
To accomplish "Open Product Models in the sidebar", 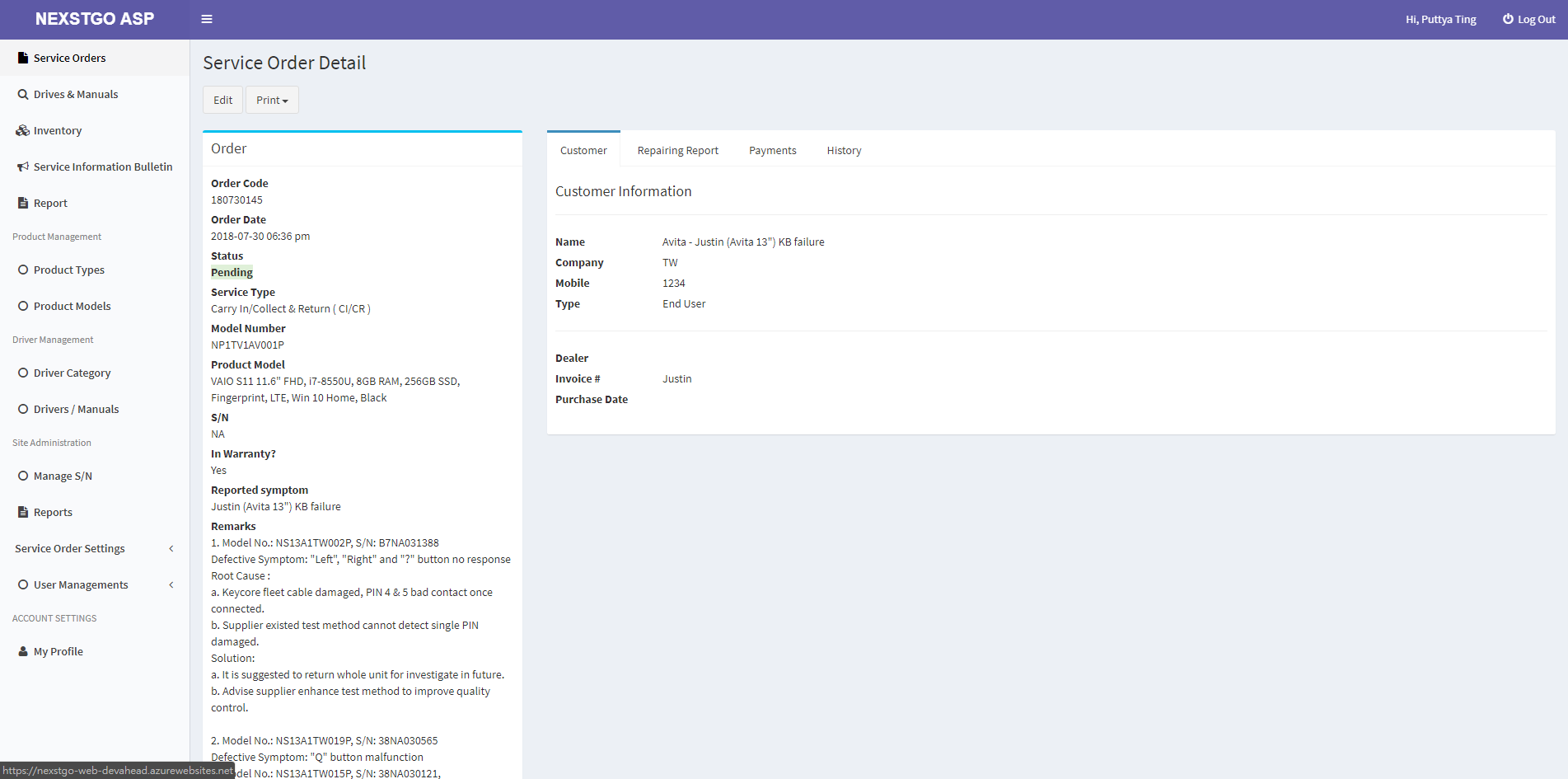I will point(72,306).
